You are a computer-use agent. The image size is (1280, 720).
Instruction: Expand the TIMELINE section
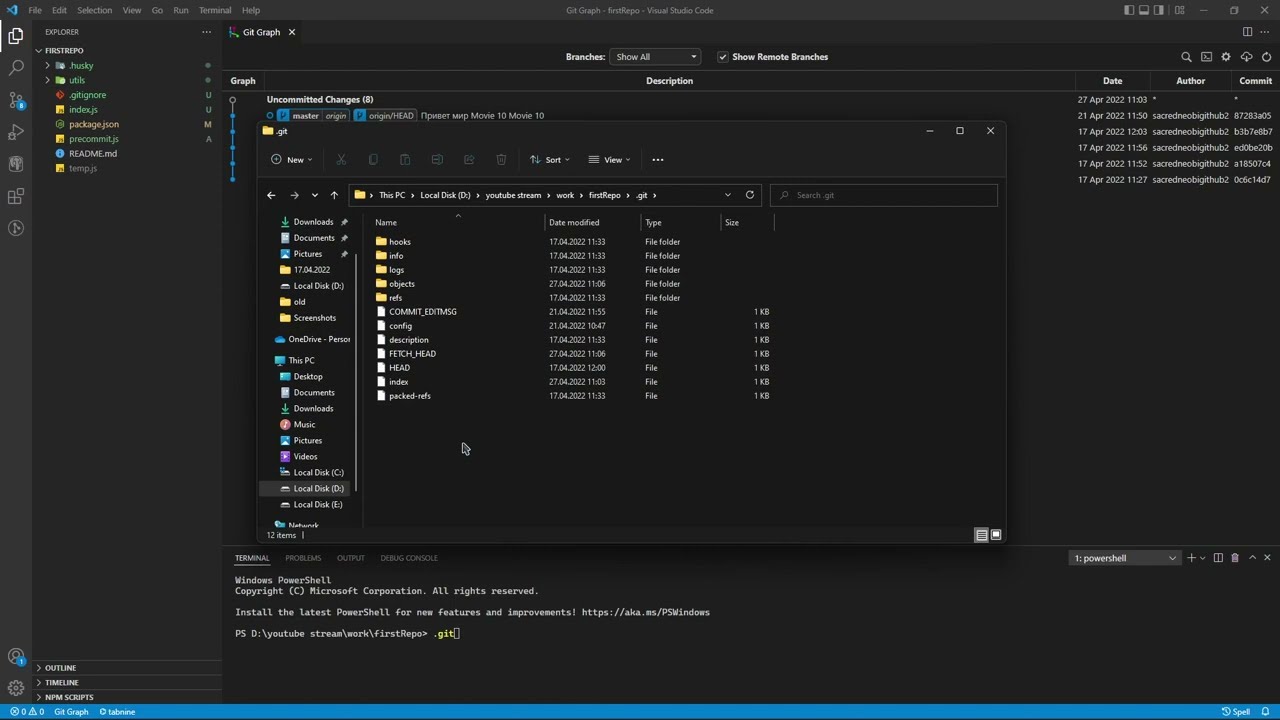coord(61,683)
